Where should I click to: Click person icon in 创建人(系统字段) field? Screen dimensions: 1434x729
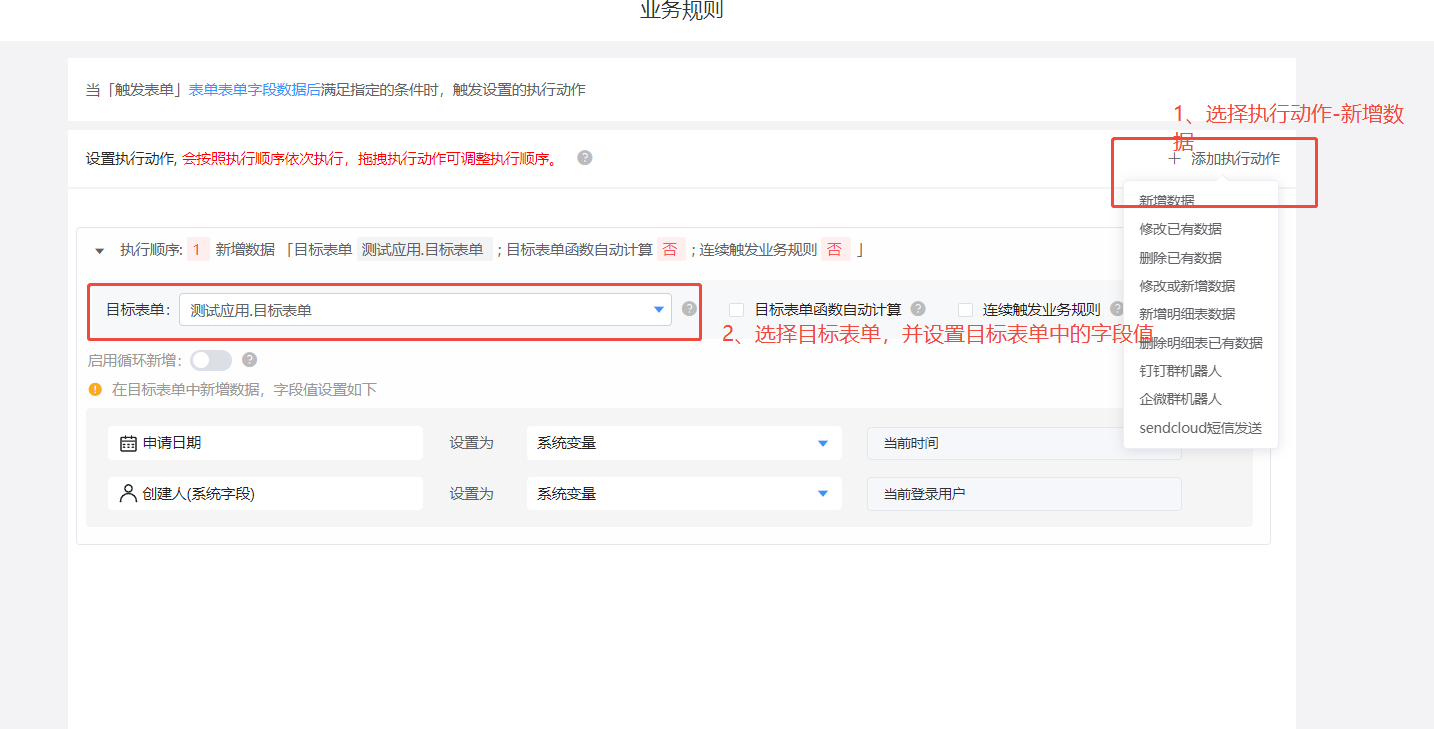pyautogui.click(x=128, y=493)
